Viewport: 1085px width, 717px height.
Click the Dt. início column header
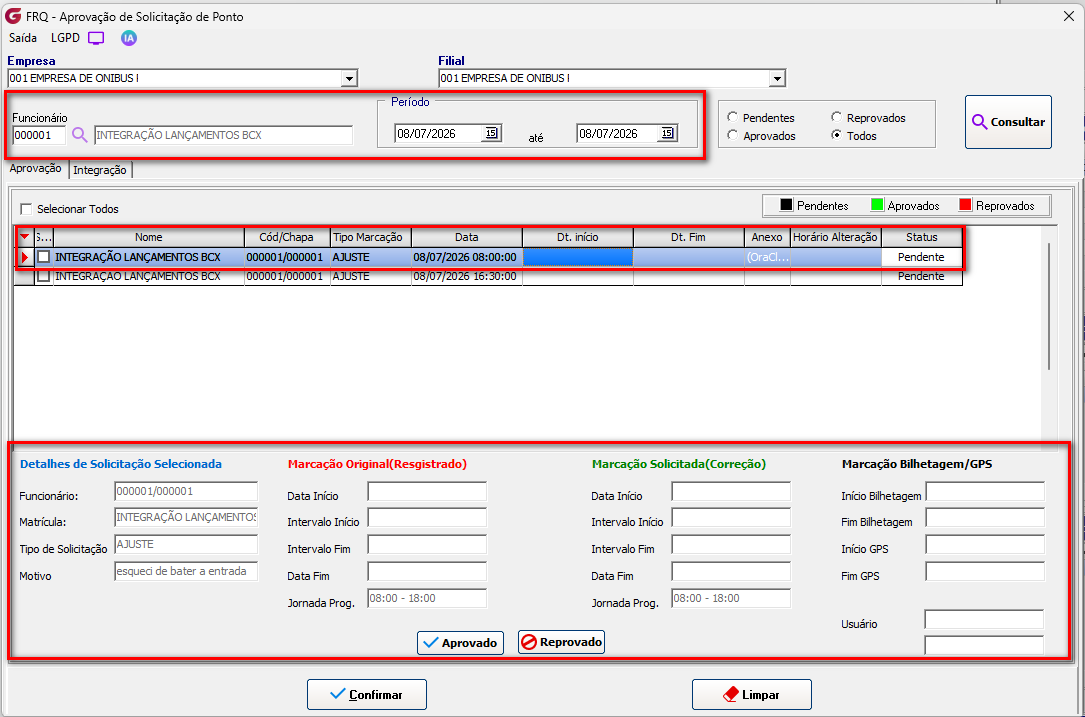[x=578, y=237]
